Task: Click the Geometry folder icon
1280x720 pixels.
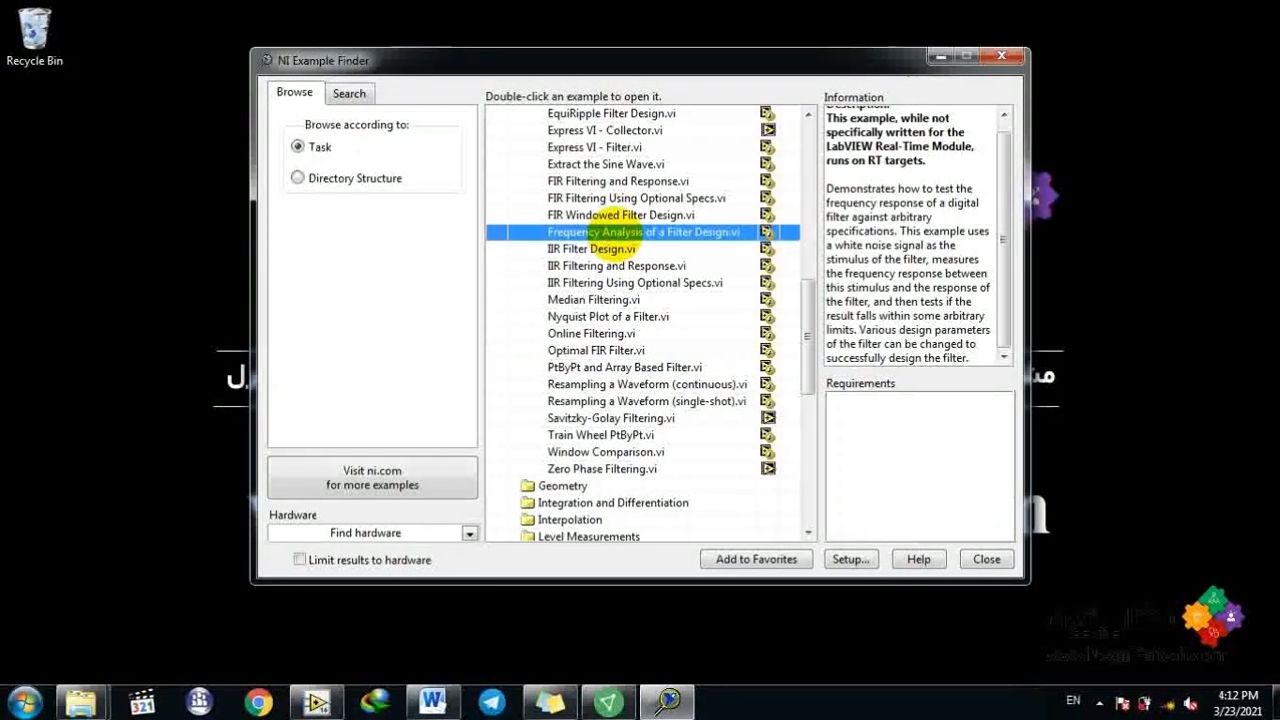Action: coord(528,486)
